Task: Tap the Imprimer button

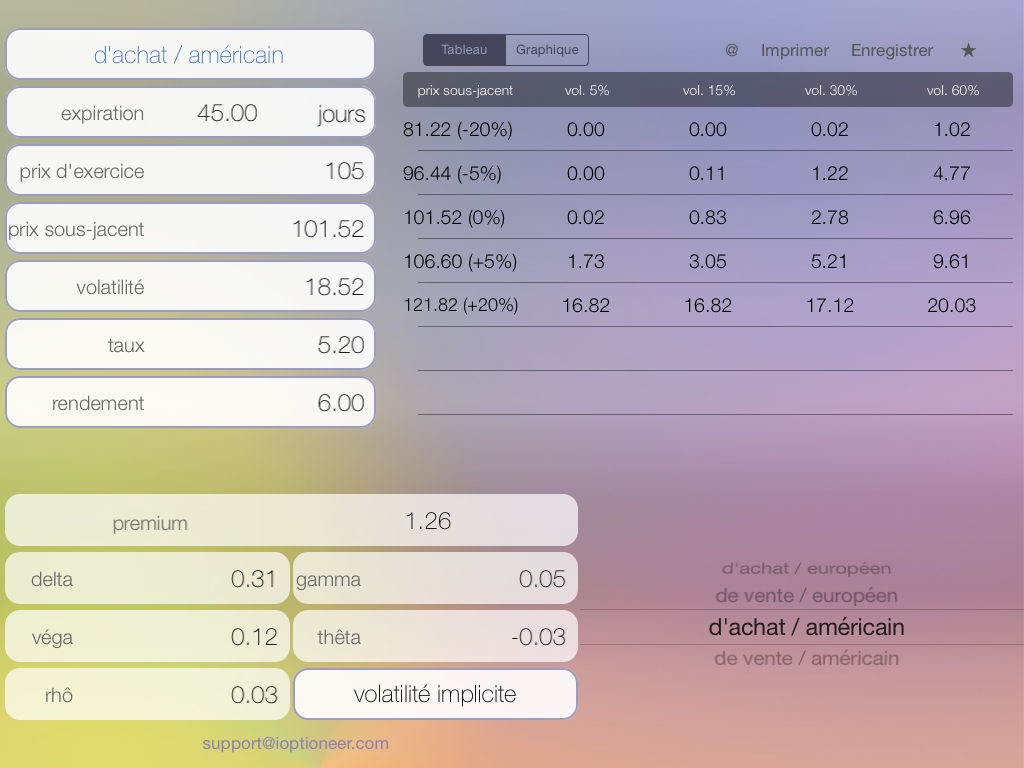Action: click(x=794, y=50)
